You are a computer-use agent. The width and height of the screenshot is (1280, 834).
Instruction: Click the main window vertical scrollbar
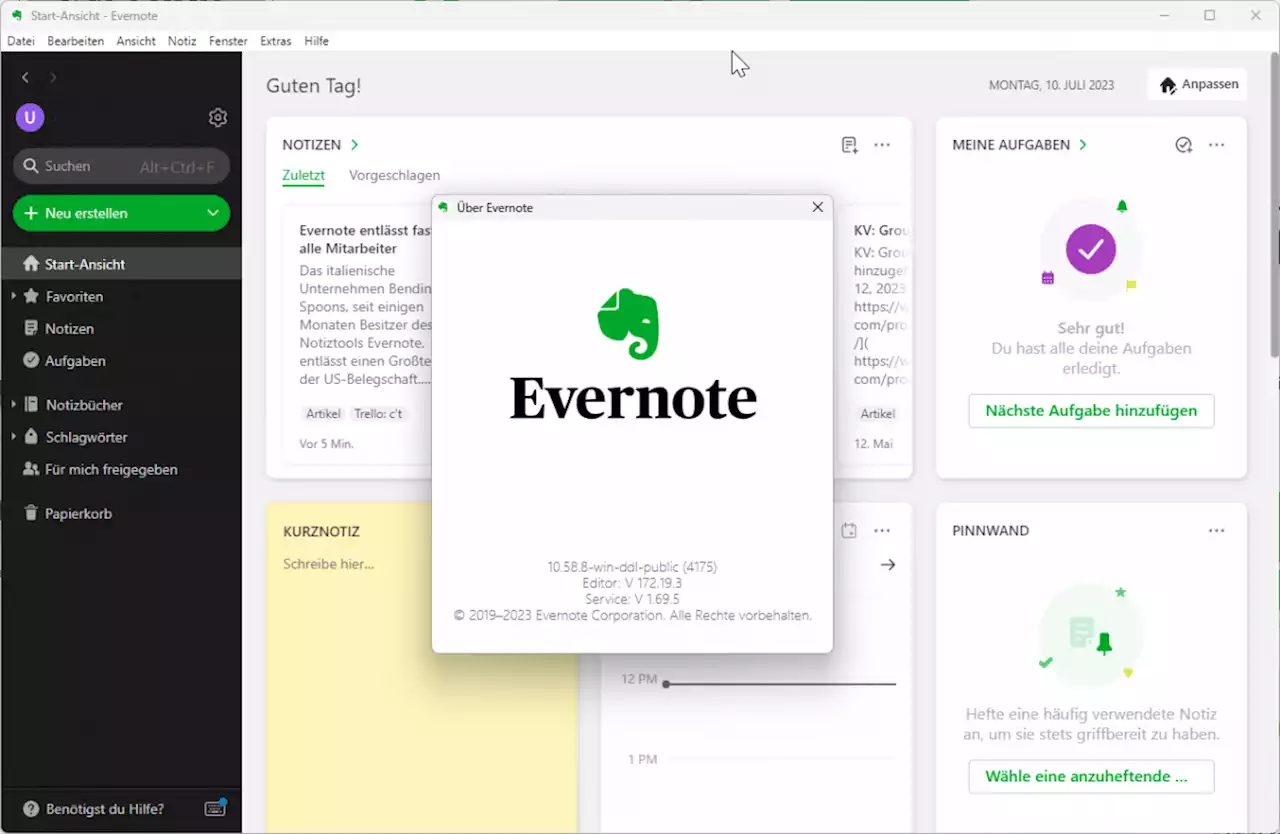[x=1274, y=203]
